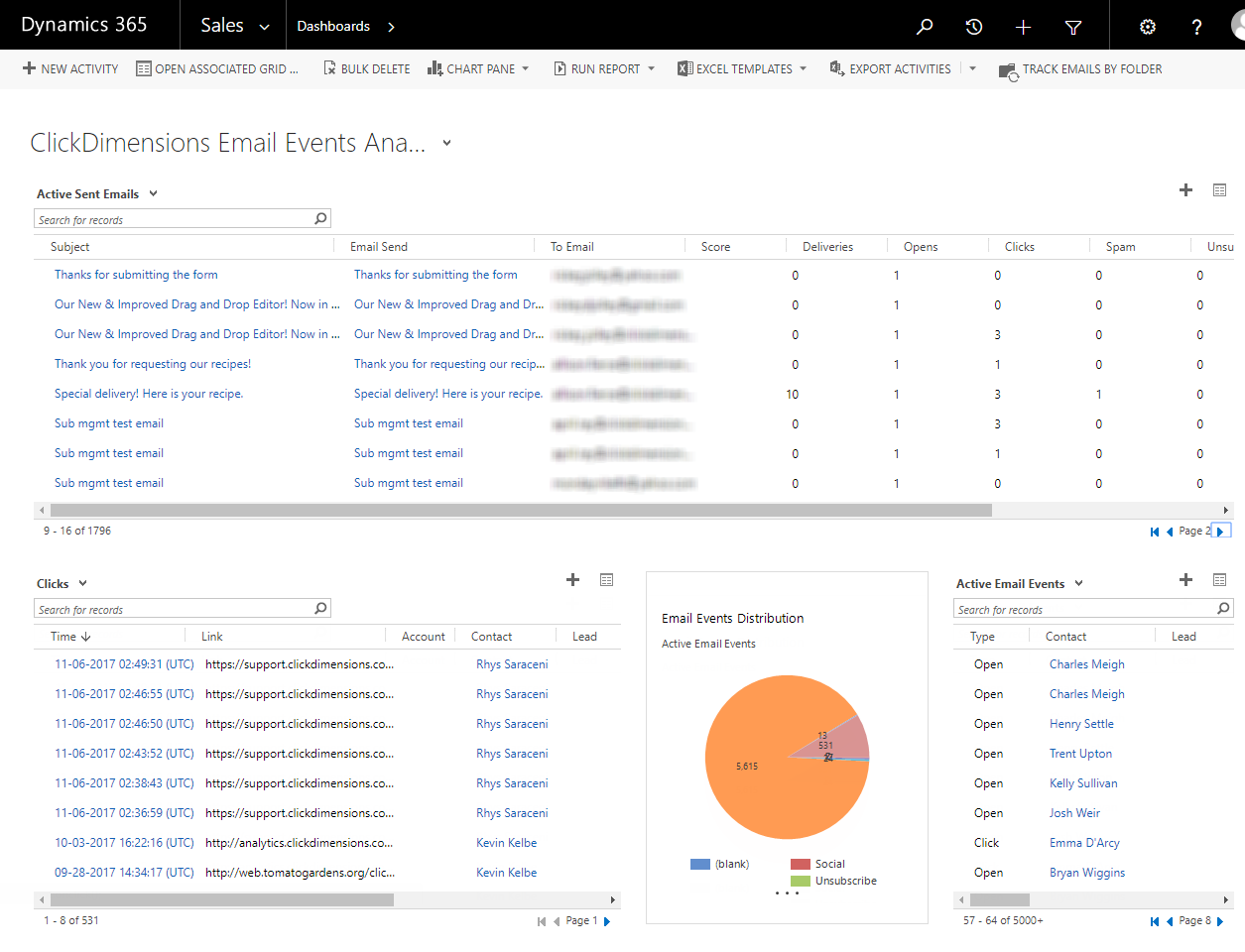This screenshot has height=952, width=1245.
Task: Sort Clicks grid by Time column
Action: pos(70,637)
